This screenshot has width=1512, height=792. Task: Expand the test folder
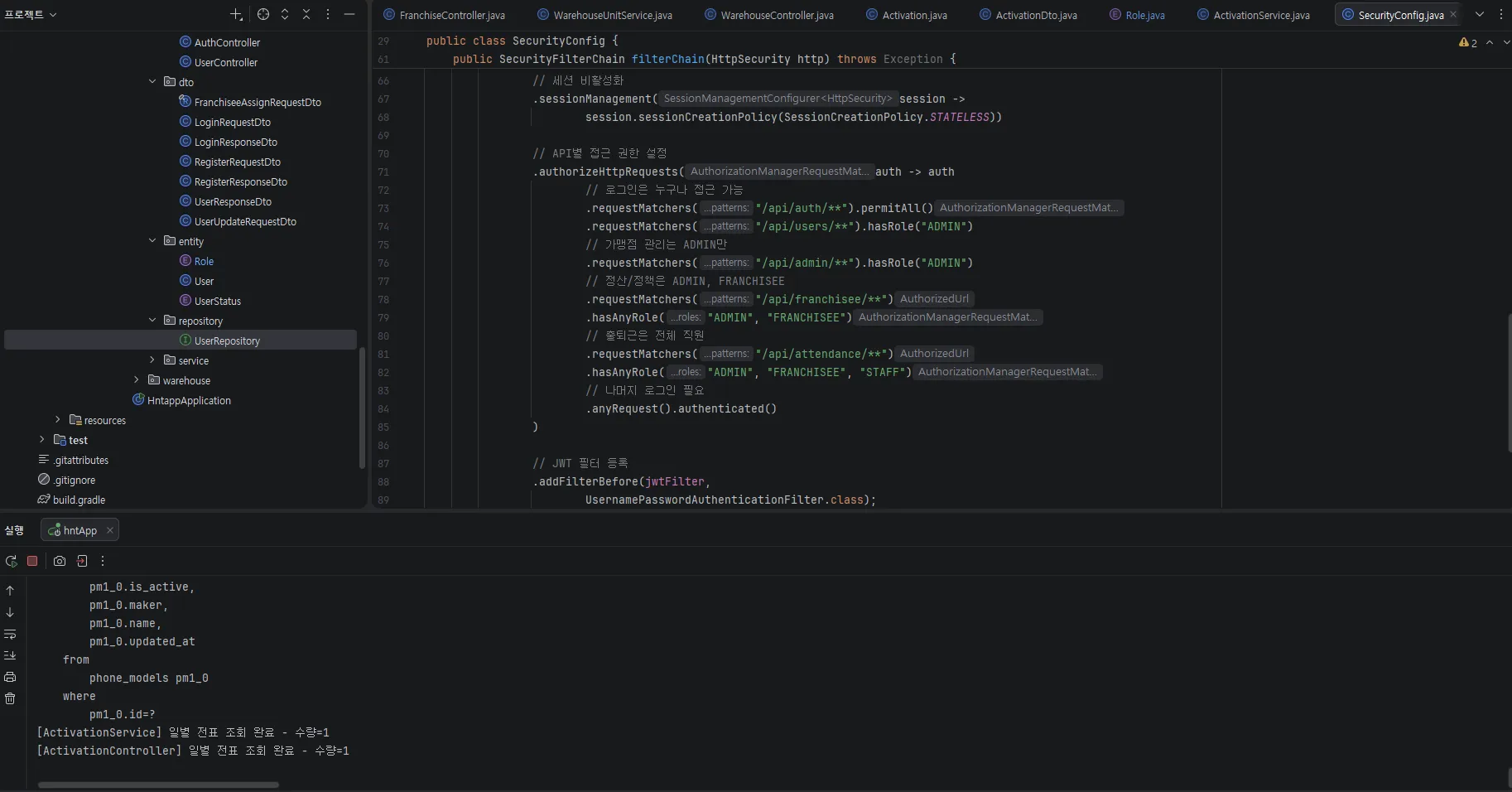click(42, 440)
